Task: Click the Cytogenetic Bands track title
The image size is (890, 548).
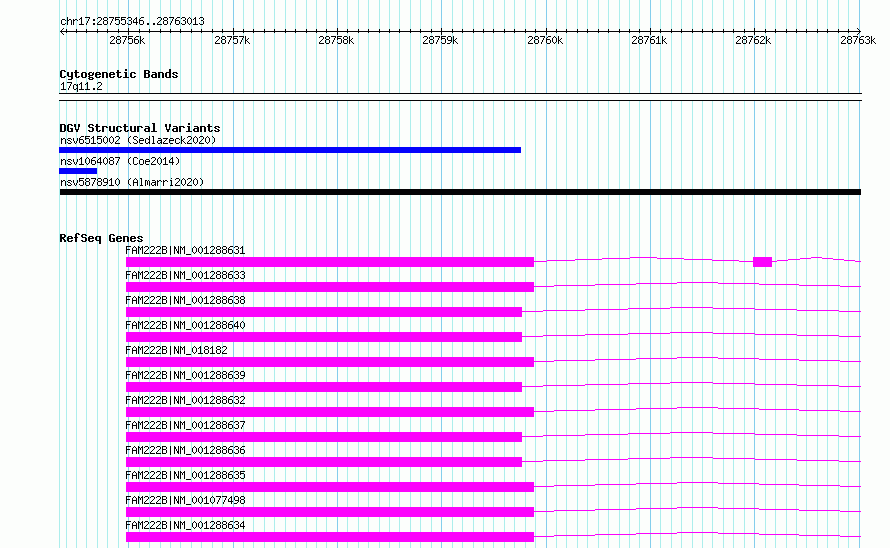Action: 119,74
